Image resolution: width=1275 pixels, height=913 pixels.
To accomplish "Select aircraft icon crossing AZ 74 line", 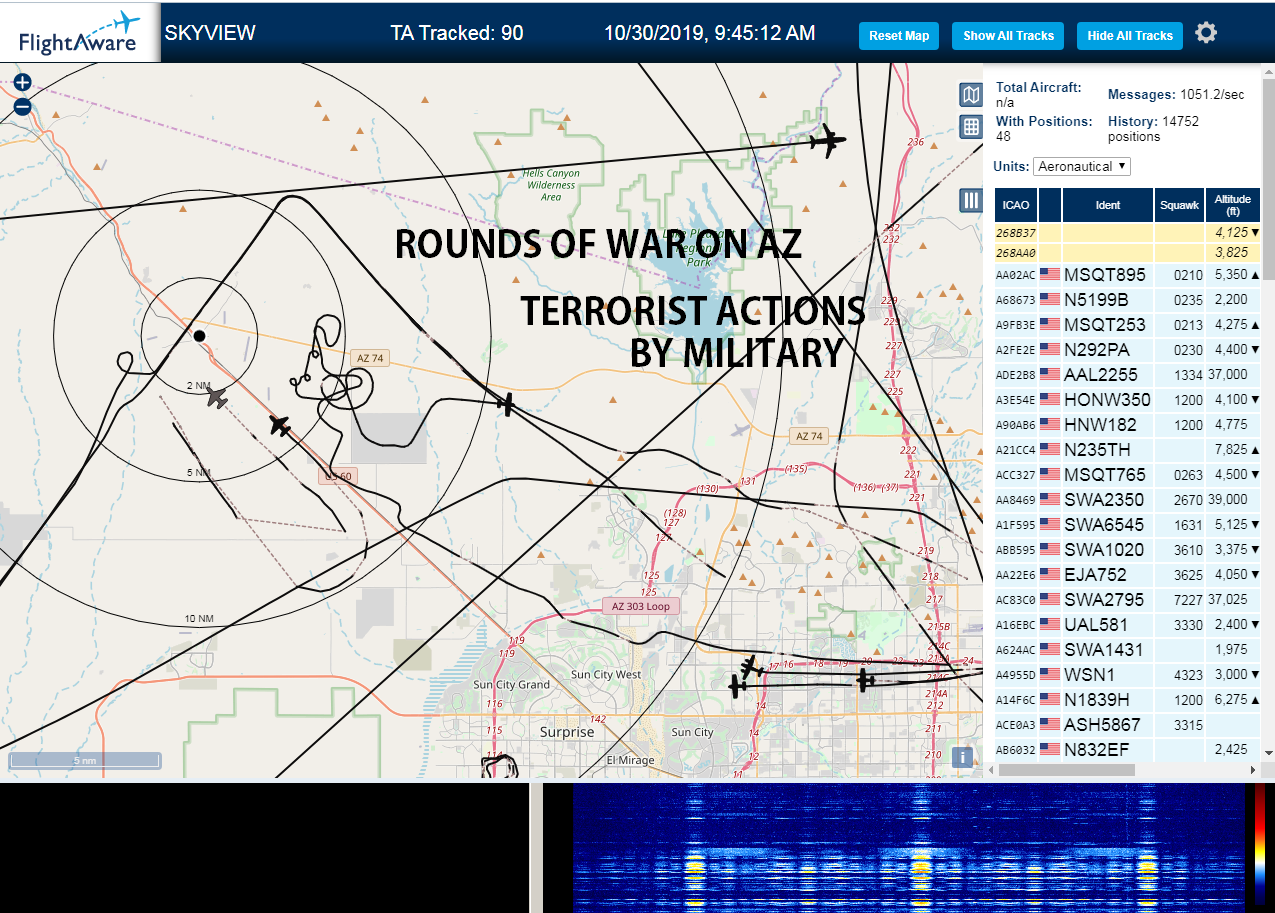I will (x=508, y=405).
